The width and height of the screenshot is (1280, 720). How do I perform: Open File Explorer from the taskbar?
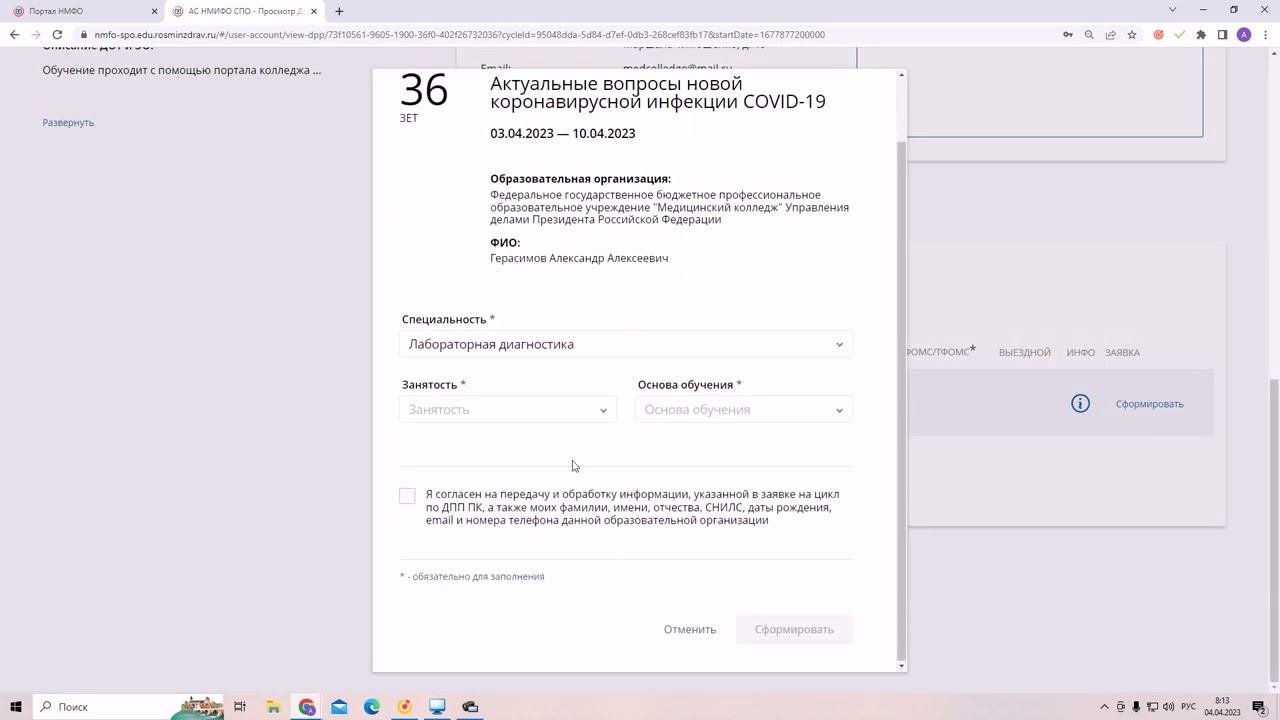[273, 707]
